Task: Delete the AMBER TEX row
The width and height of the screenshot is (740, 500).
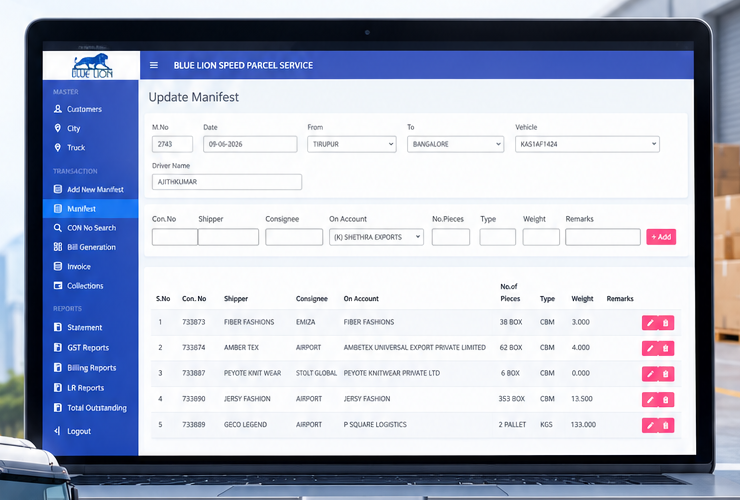Action: coord(666,348)
